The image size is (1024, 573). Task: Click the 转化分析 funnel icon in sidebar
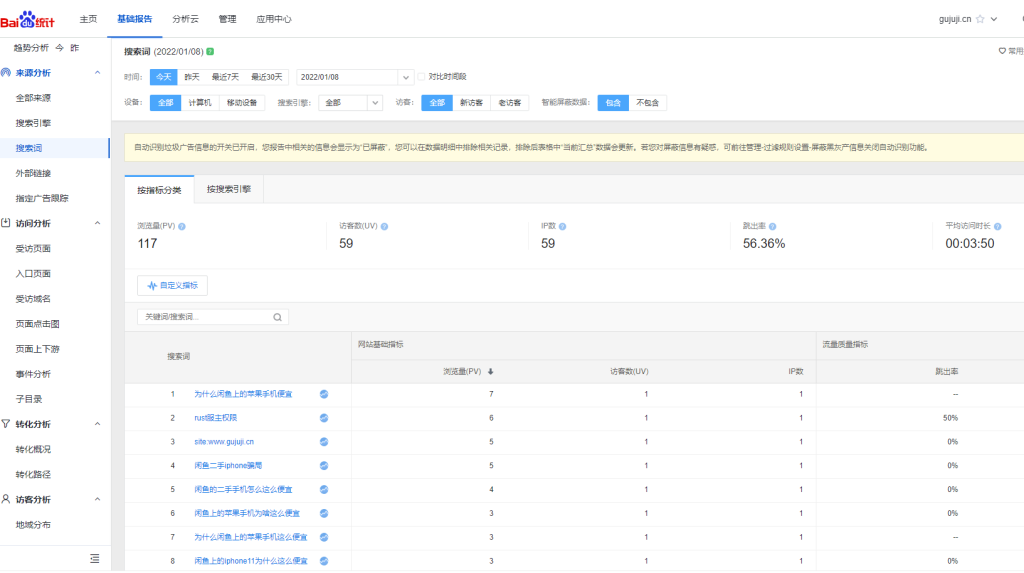[x=6, y=424]
